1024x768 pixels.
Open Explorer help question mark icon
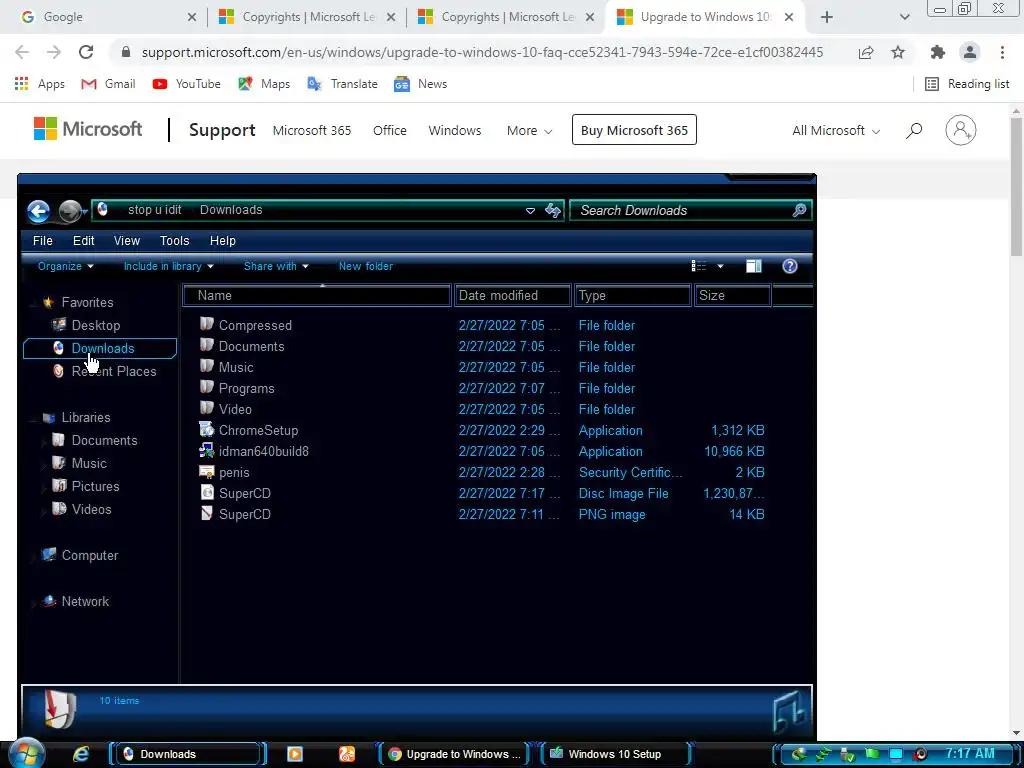point(790,266)
